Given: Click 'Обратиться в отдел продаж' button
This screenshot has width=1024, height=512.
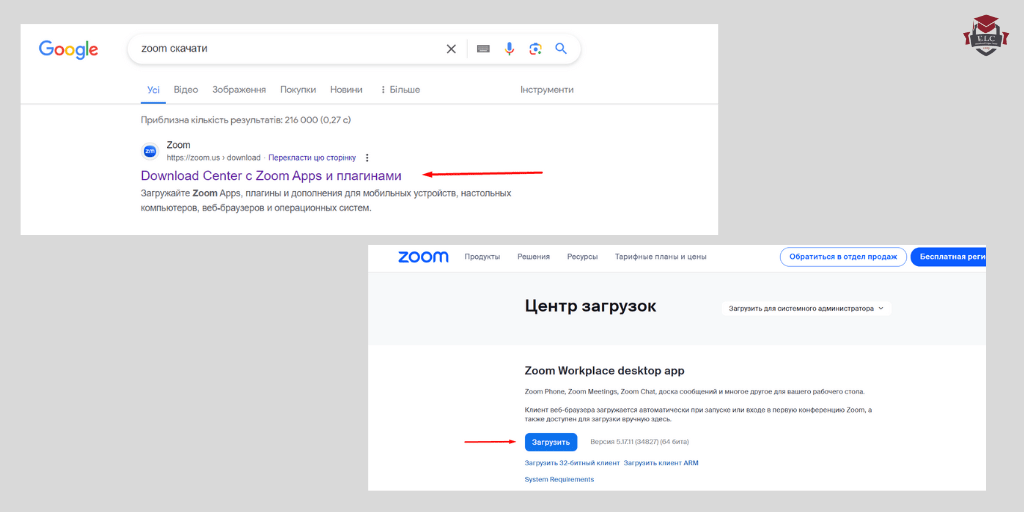Looking at the screenshot, I should pyautogui.click(x=843, y=257).
